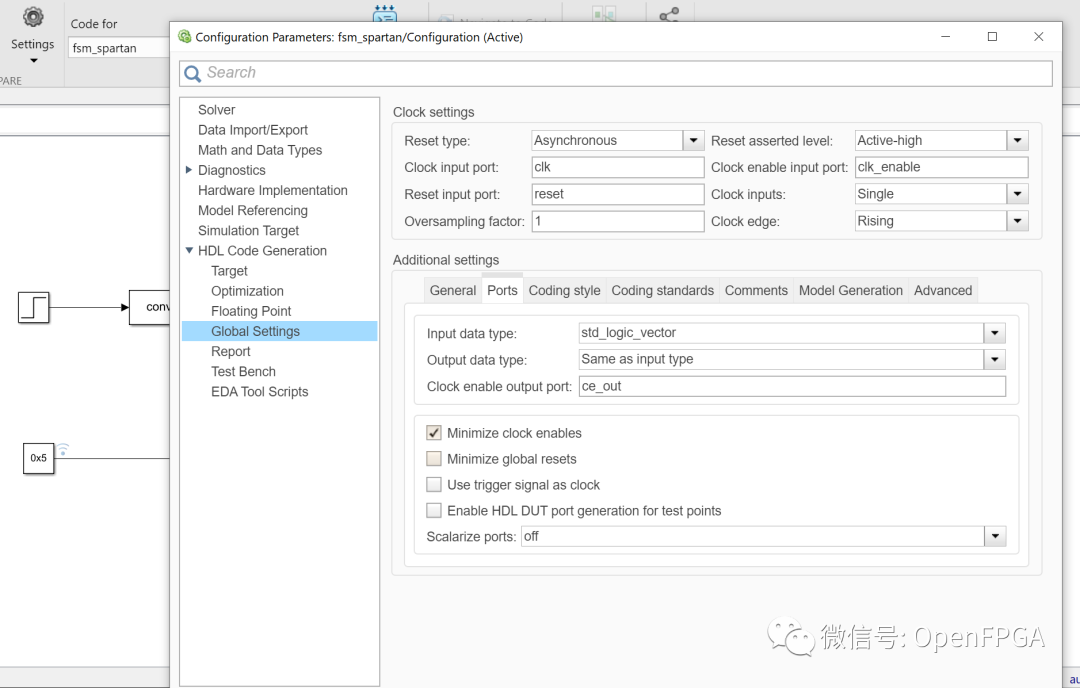Minimize the Configuration Parameters window
Image resolution: width=1080 pixels, height=688 pixels.
pos(946,37)
